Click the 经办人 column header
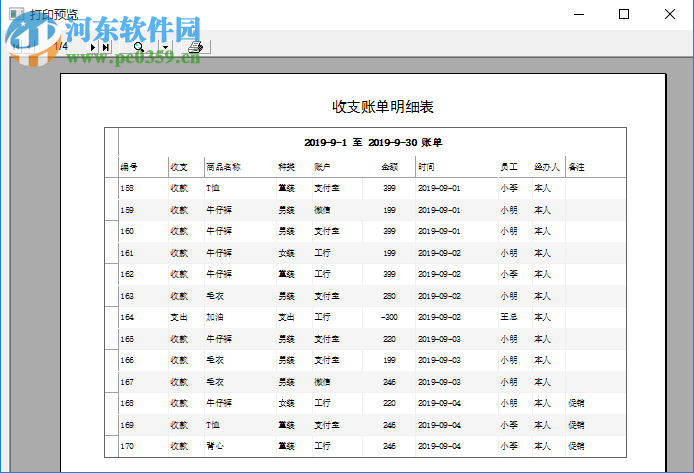The width and height of the screenshot is (694, 473). [547, 167]
